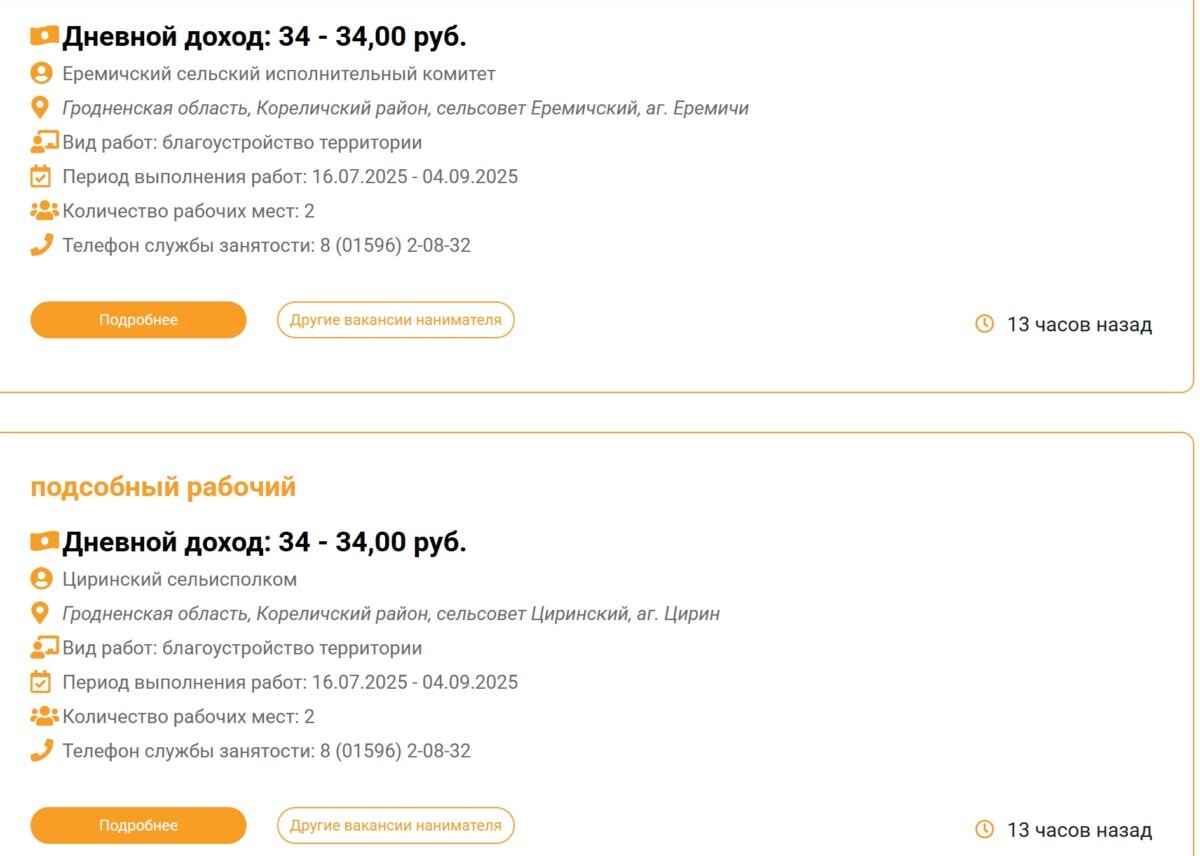The width and height of the screenshot is (1200, 856).
Task: Click the money icon in the подсобный рабочий card
Action: [x=45, y=541]
